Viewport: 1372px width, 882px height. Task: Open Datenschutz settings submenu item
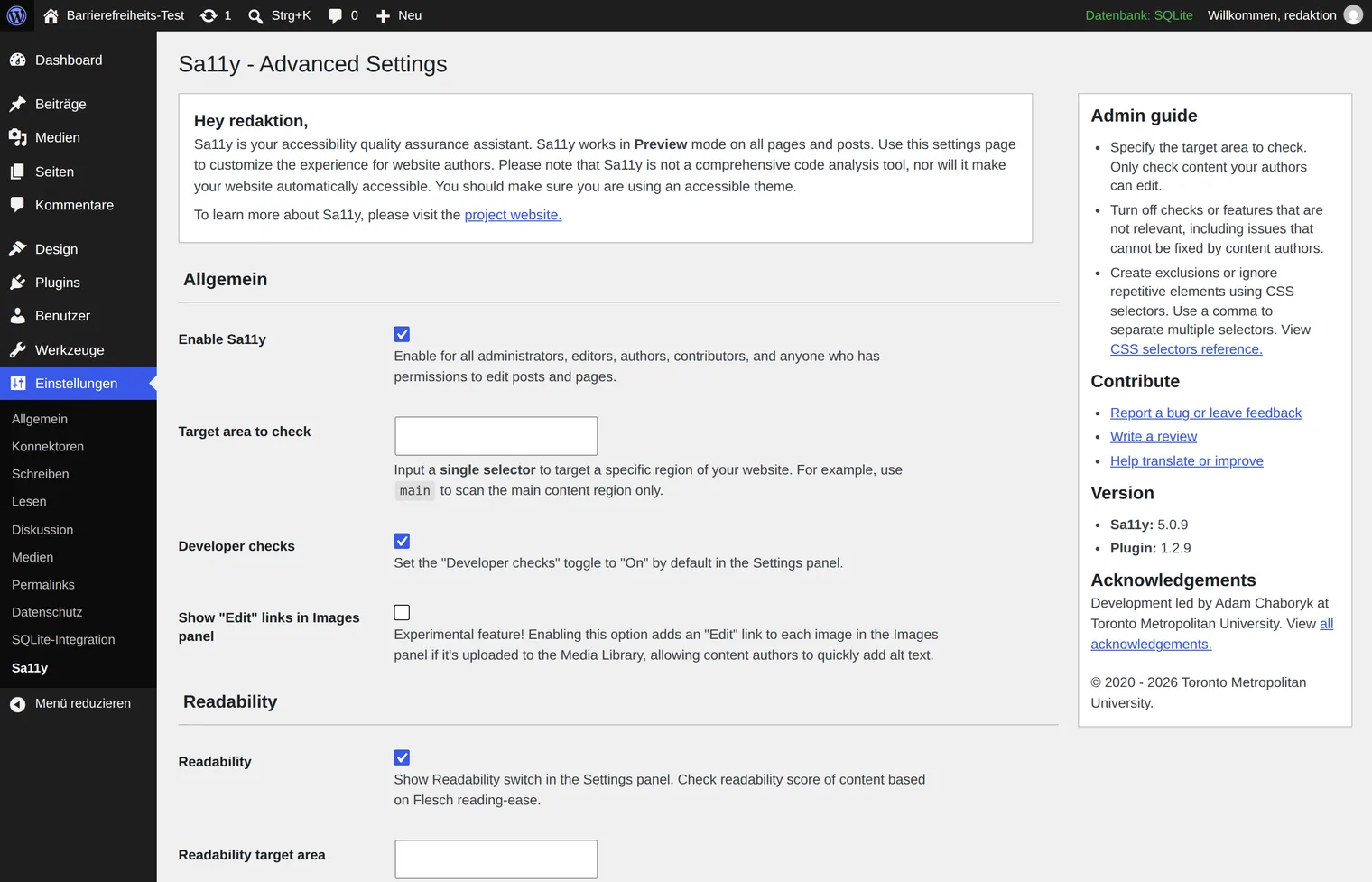click(x=47, y=612)
